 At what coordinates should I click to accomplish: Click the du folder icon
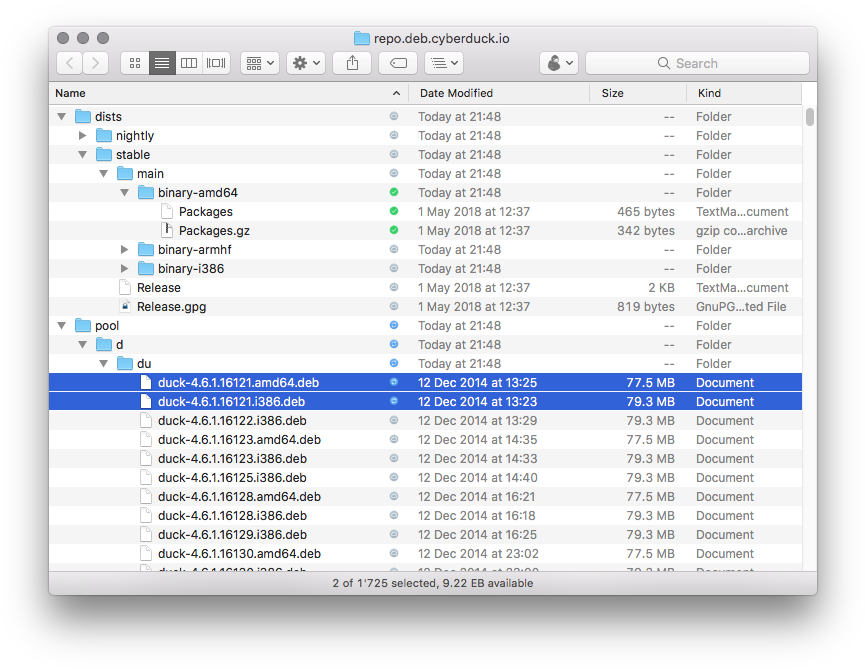(x=125, y=363)
